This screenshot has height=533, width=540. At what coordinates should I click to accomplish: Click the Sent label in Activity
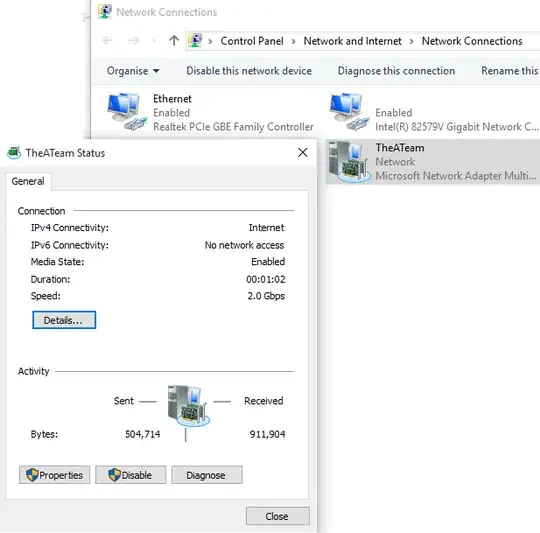click(x=124, y=401)
